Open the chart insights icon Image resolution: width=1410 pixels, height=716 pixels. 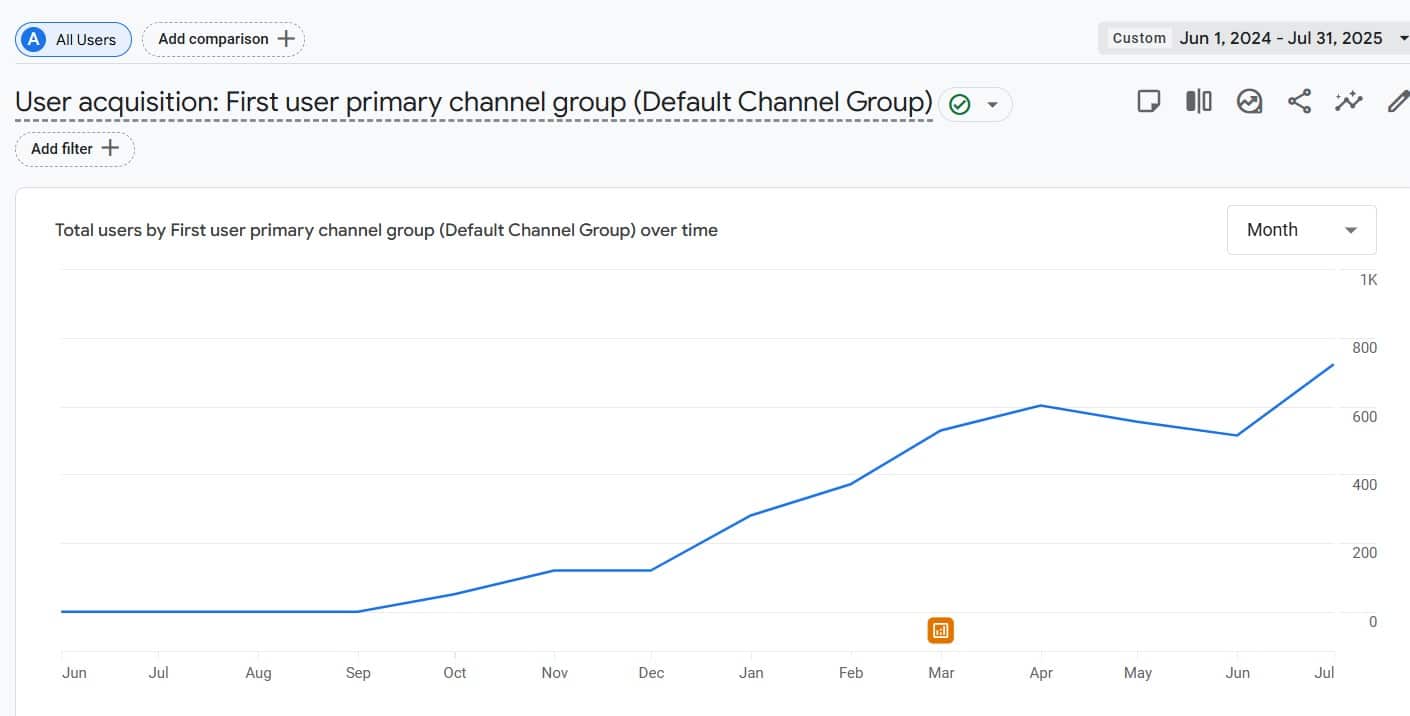[x=1249, y=101]
